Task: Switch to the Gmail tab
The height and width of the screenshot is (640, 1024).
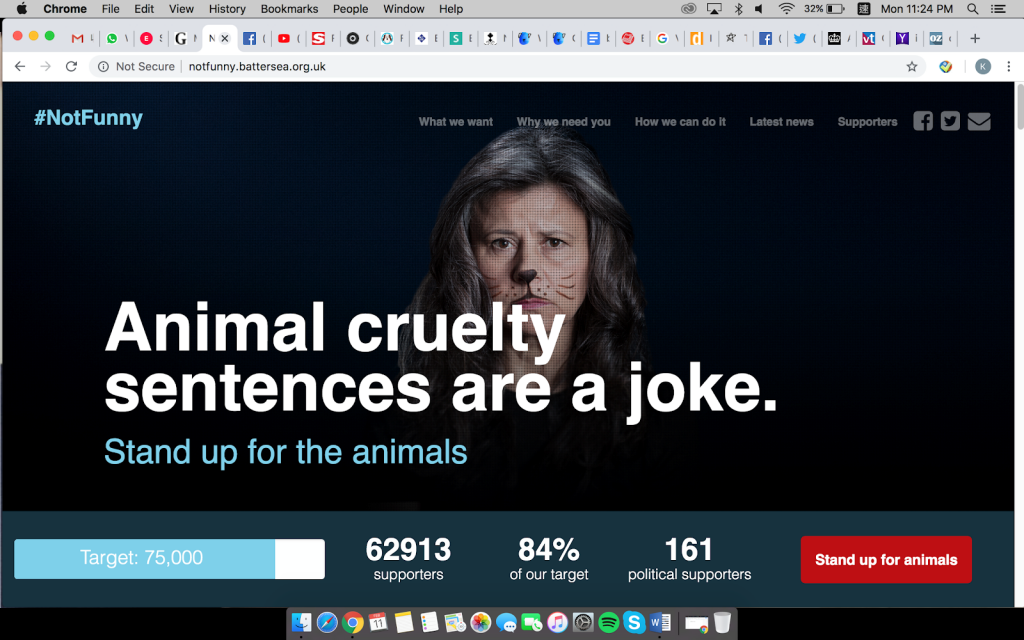Action: coord(78,39)
